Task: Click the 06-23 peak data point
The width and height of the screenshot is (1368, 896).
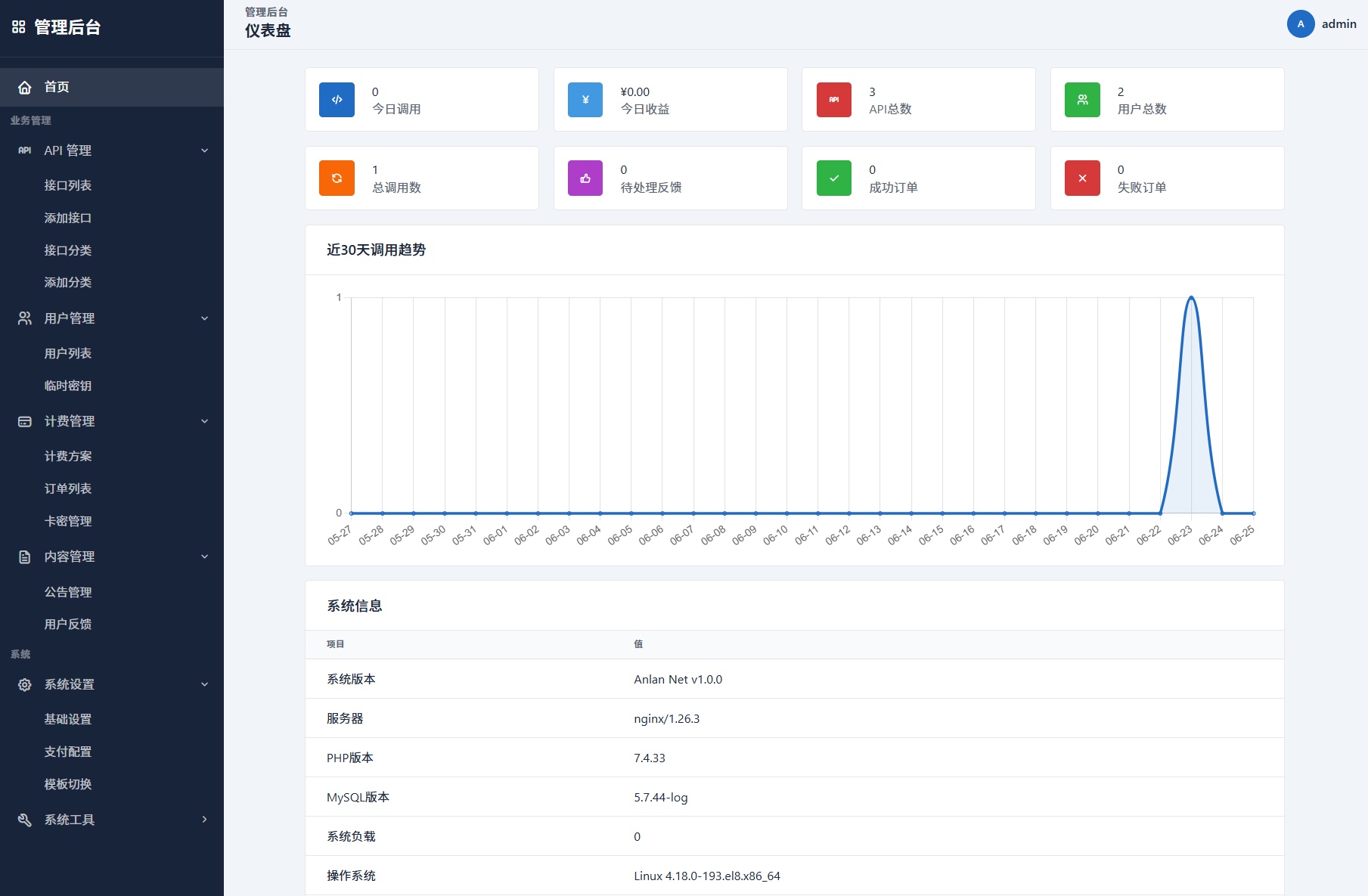Action: click(1191, 297)
